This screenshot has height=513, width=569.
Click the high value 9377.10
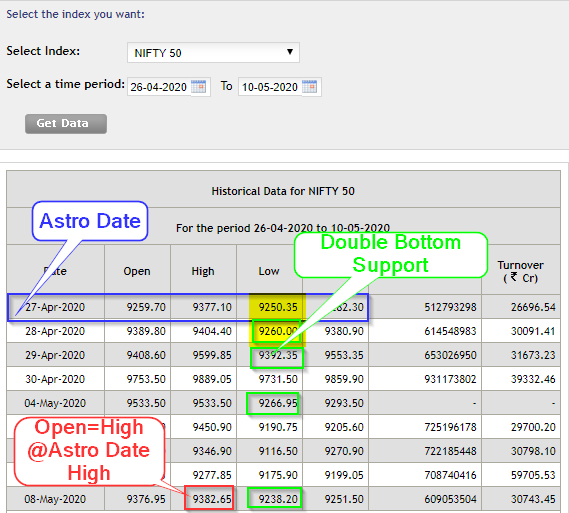point(212,307)
